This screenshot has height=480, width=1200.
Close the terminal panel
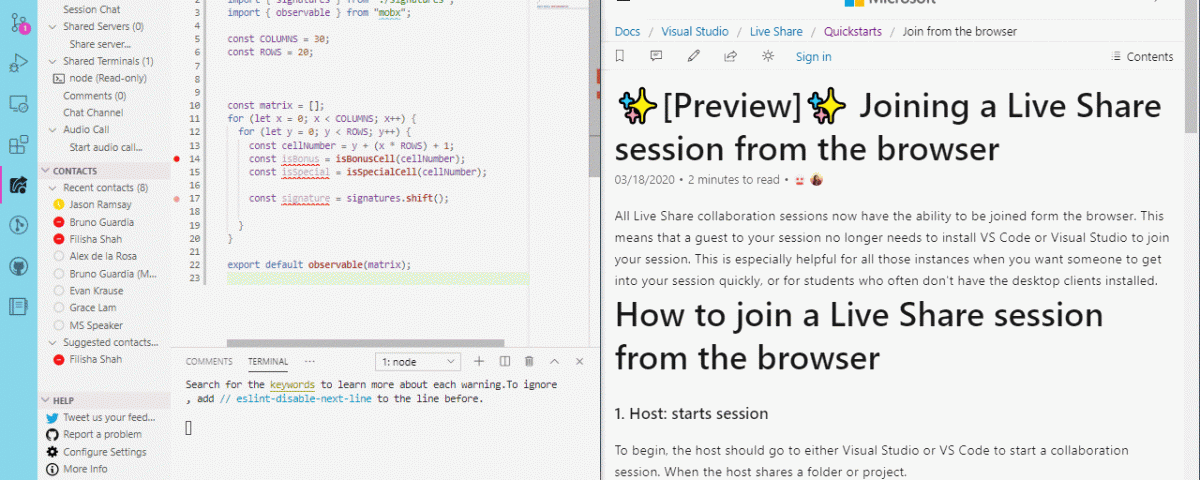pos(580,361)
